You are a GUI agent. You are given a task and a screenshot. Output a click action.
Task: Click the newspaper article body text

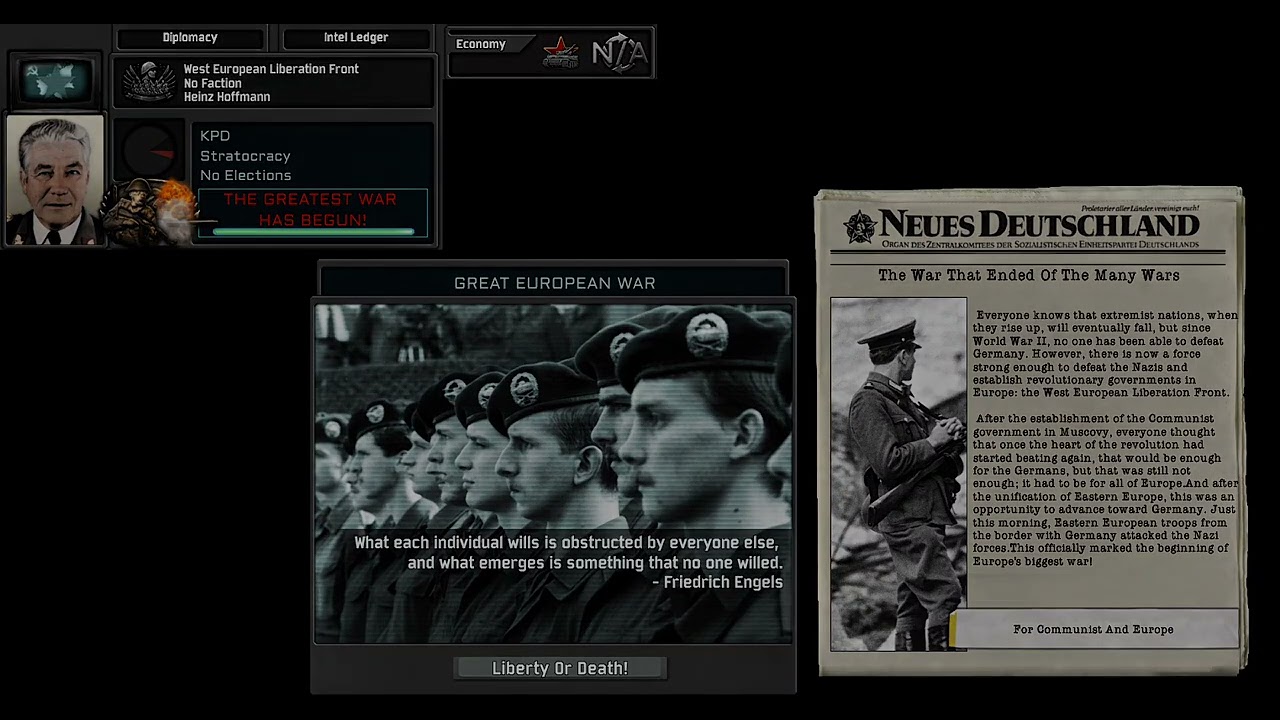coord(1105,438)
